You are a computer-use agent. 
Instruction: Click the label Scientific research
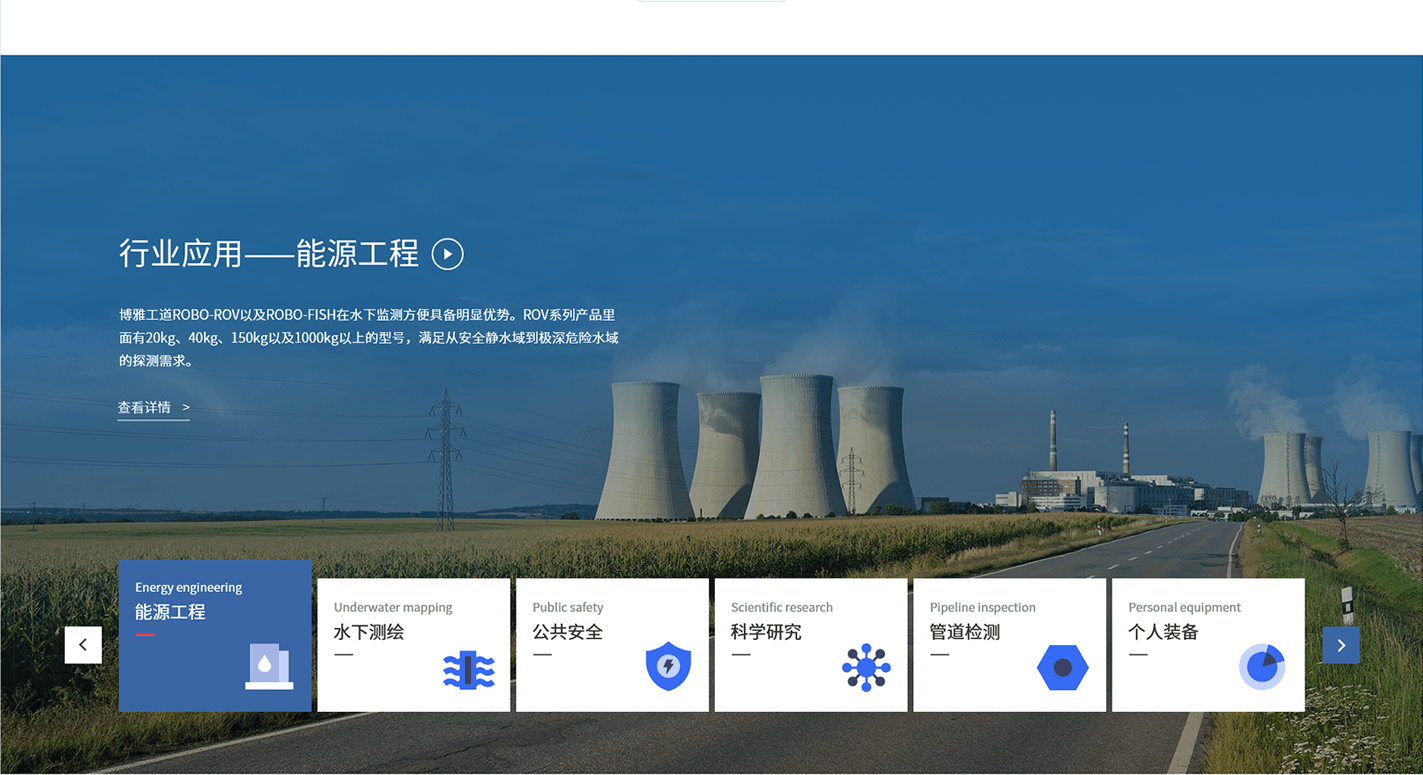coord(781,607)
